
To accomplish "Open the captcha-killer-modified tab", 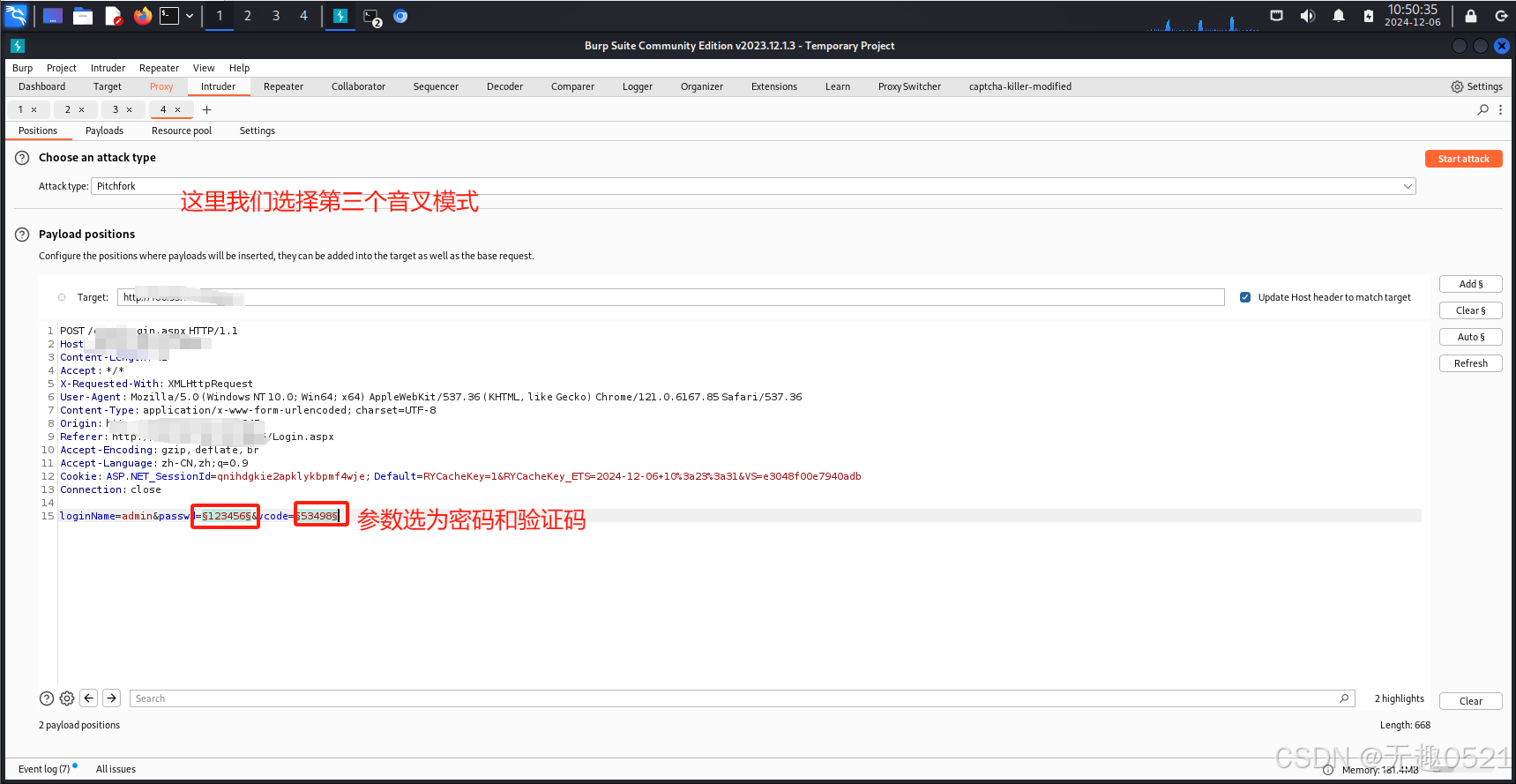I will pyautogui.click(x=1020, y=86).
